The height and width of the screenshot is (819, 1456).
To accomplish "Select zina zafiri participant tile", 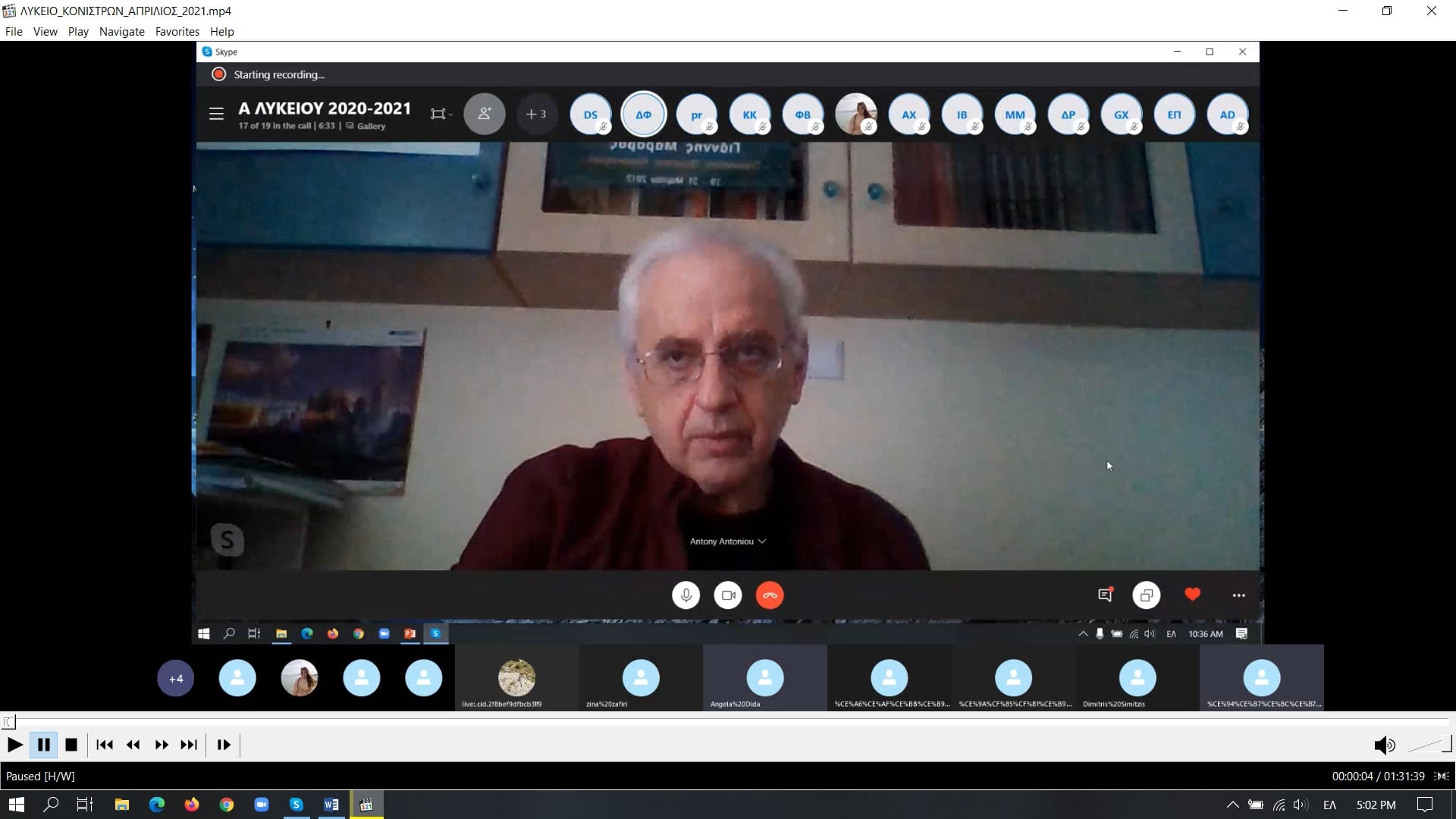I will [x=641, y=678].
